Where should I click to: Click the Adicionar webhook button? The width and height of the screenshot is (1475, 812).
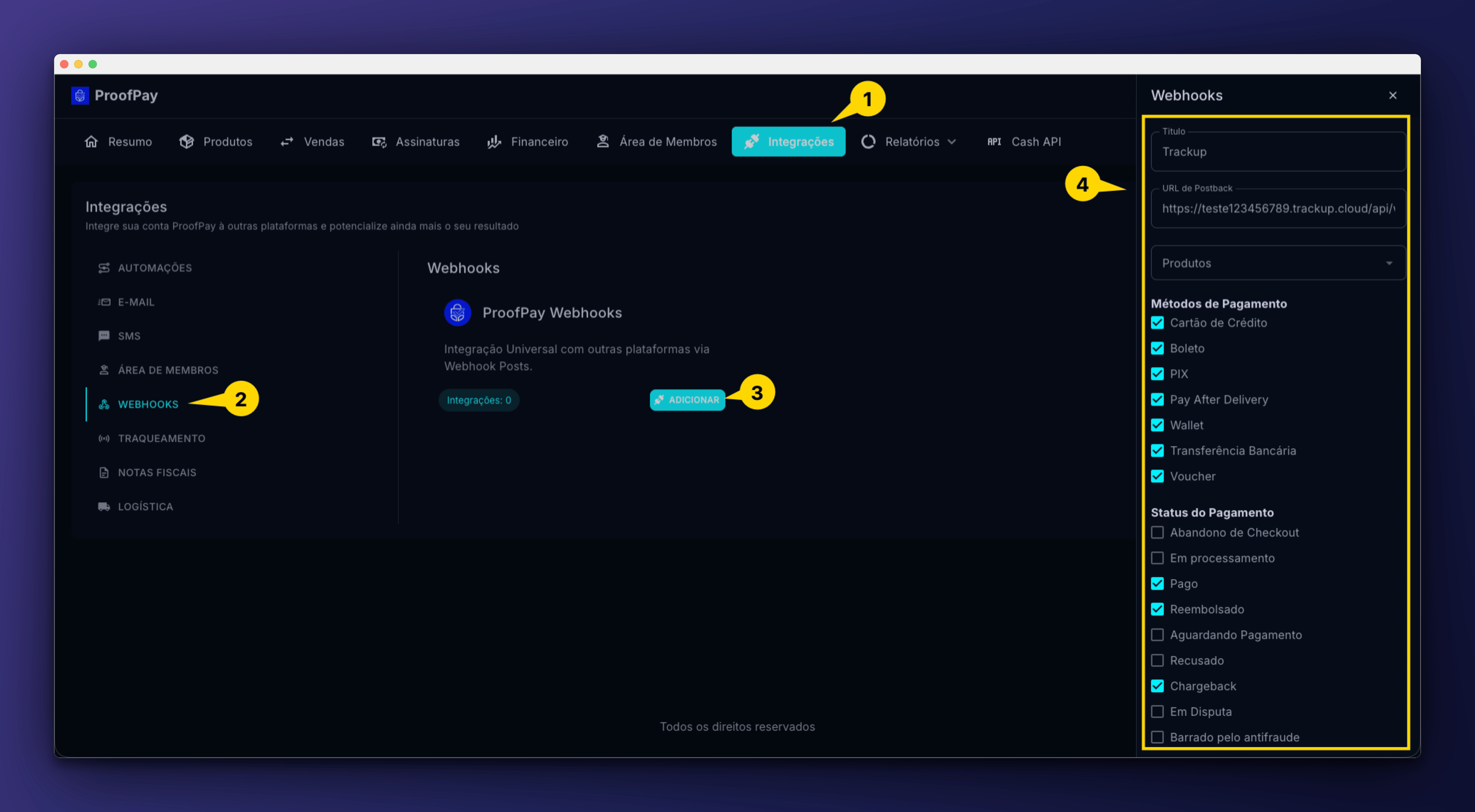click(687, 400)
